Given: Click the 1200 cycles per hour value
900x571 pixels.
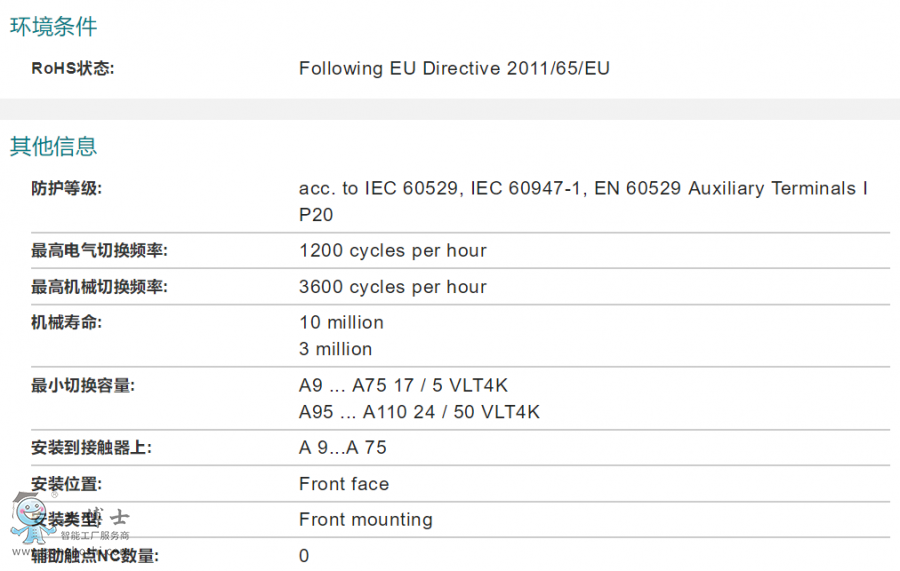Looking at the screenshot, I should tap(392, 251).
